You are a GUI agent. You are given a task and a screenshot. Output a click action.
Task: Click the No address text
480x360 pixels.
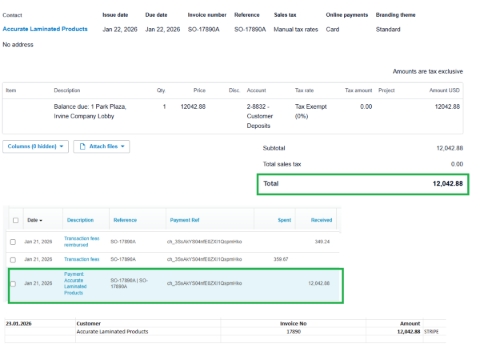tap(18, 45)
